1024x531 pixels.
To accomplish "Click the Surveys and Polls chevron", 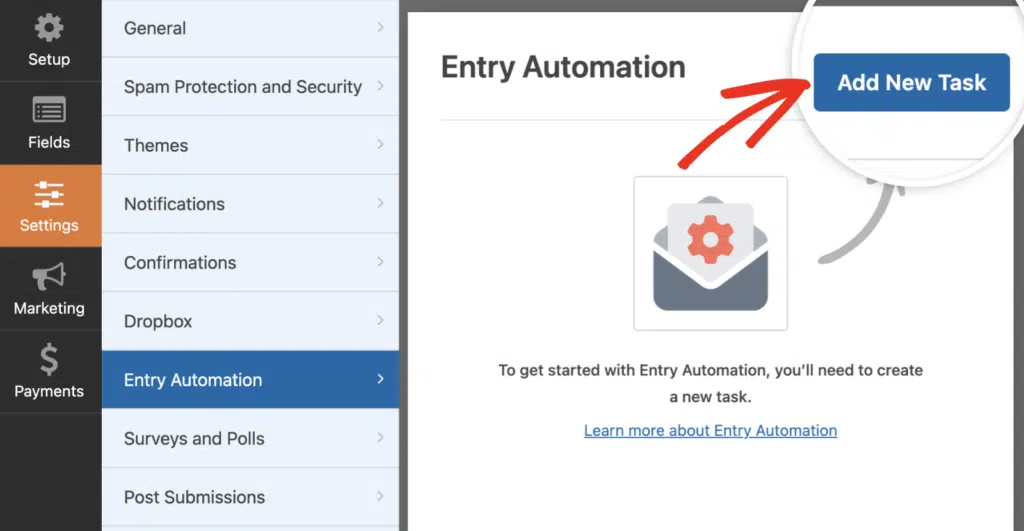I will coord(380,438).
